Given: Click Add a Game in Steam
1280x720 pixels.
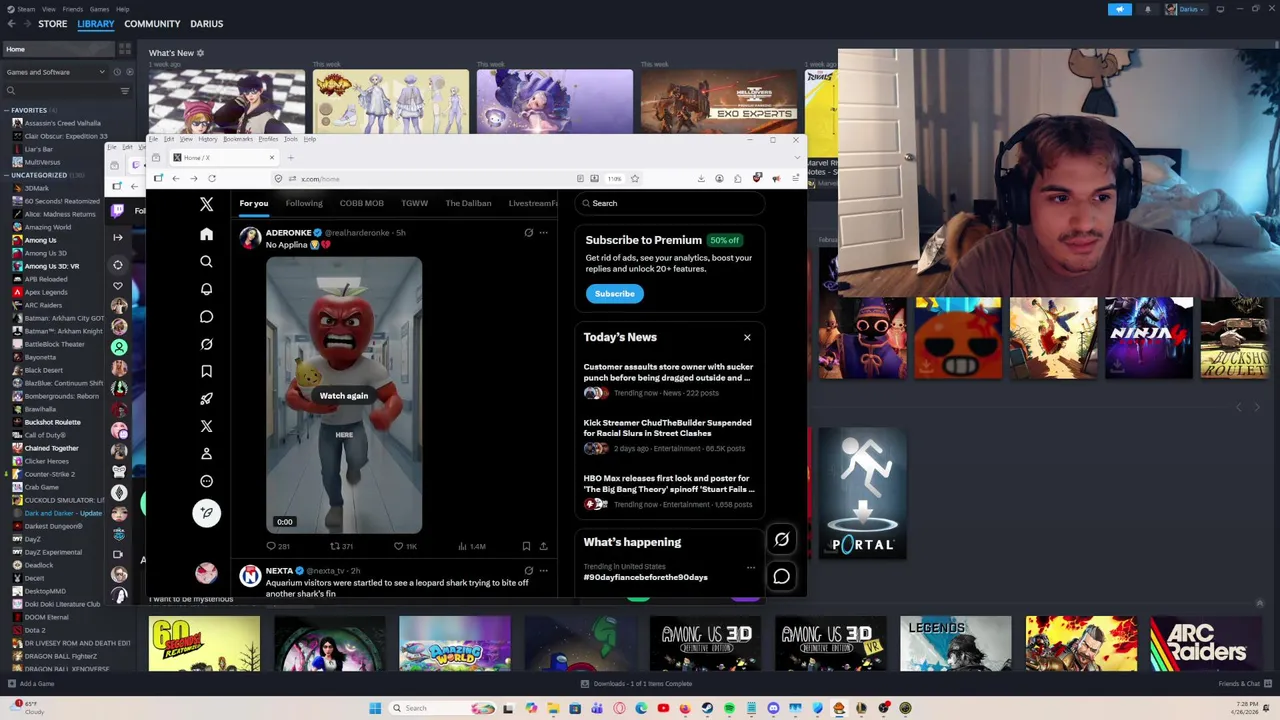Looking at the screenshot, I should (30, 684).
